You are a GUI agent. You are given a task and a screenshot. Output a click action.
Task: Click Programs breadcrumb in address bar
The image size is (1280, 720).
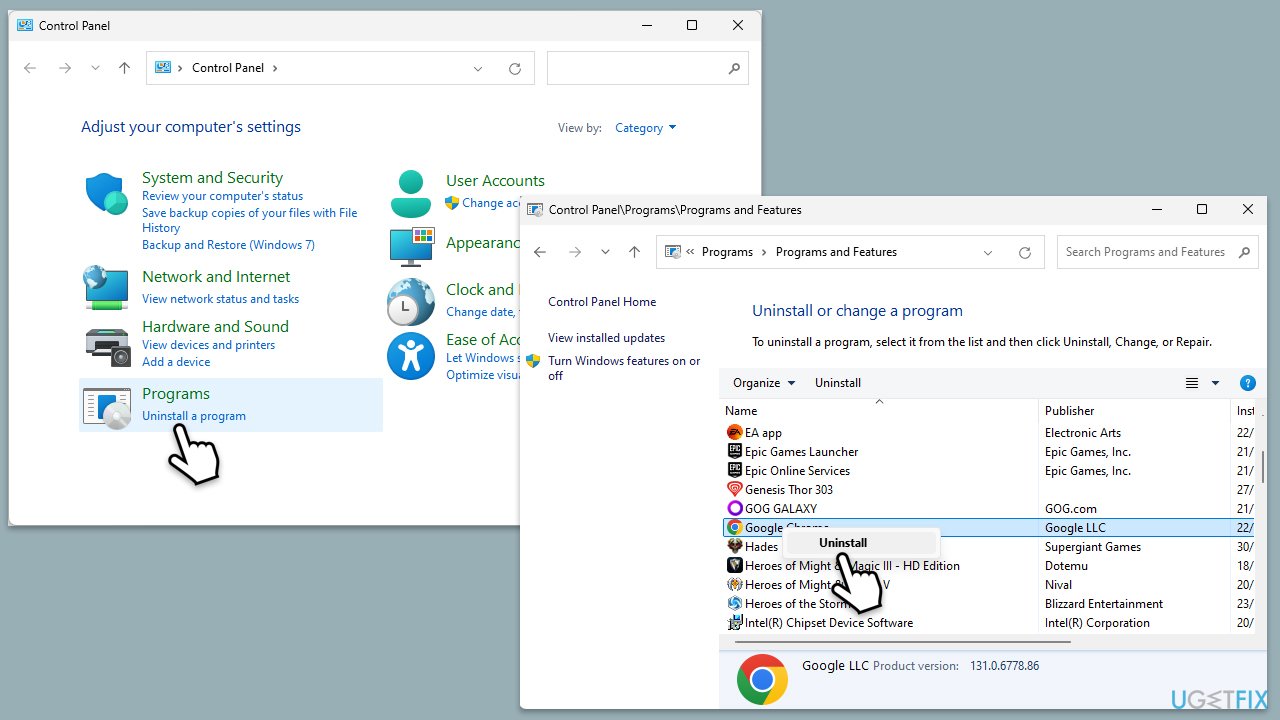pos(727,252)
